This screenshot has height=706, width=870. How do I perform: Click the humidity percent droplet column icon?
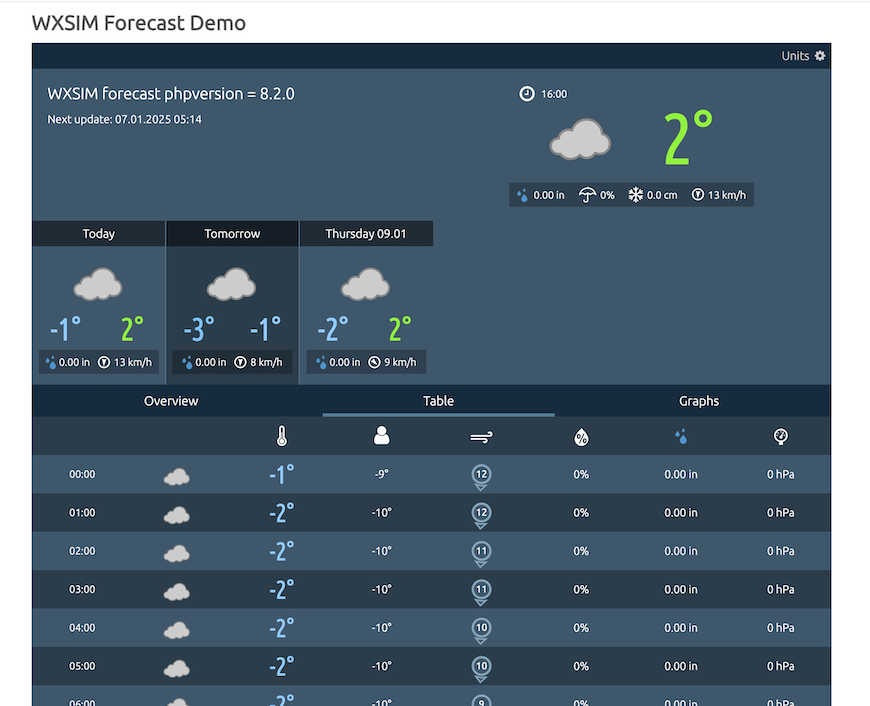click(x=581, y=437)
